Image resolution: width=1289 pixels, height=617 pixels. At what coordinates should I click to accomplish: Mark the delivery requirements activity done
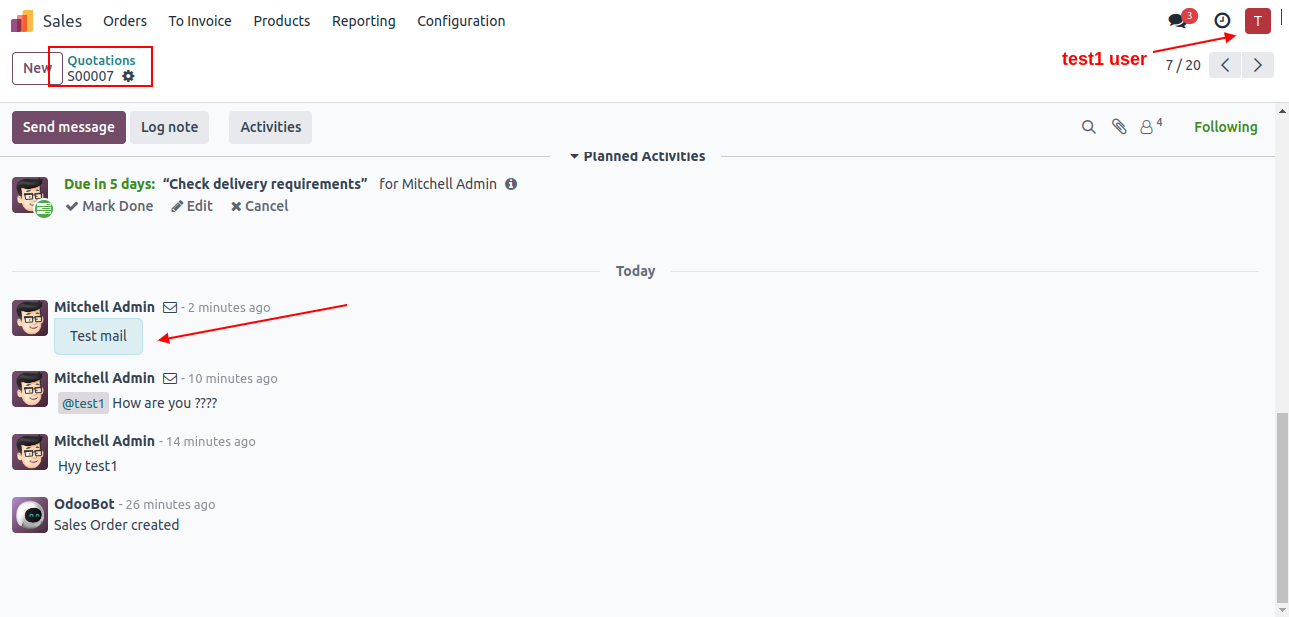pos(110,206)
